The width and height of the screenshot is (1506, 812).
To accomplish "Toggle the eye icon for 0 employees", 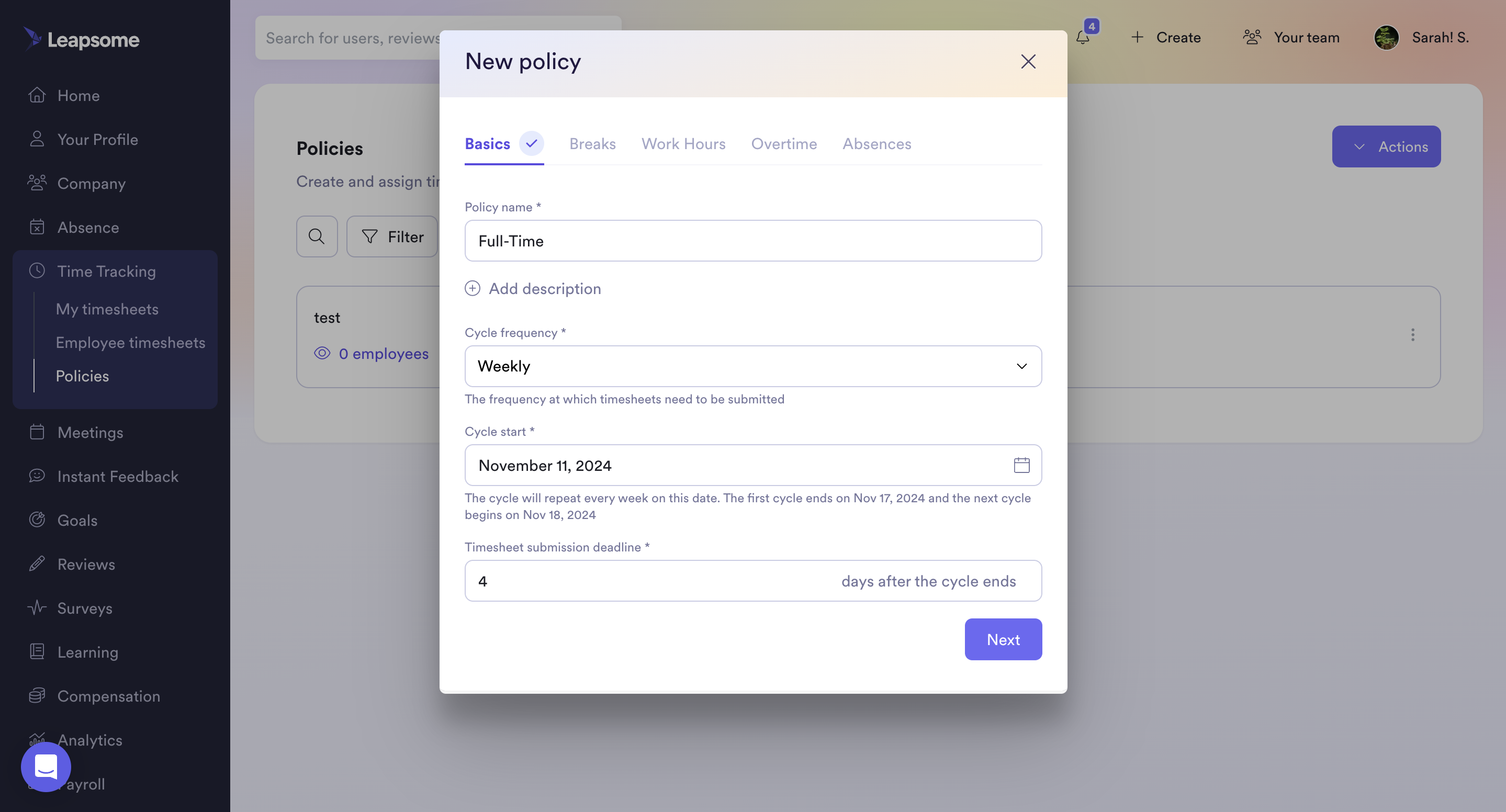I will click(322, 353).
